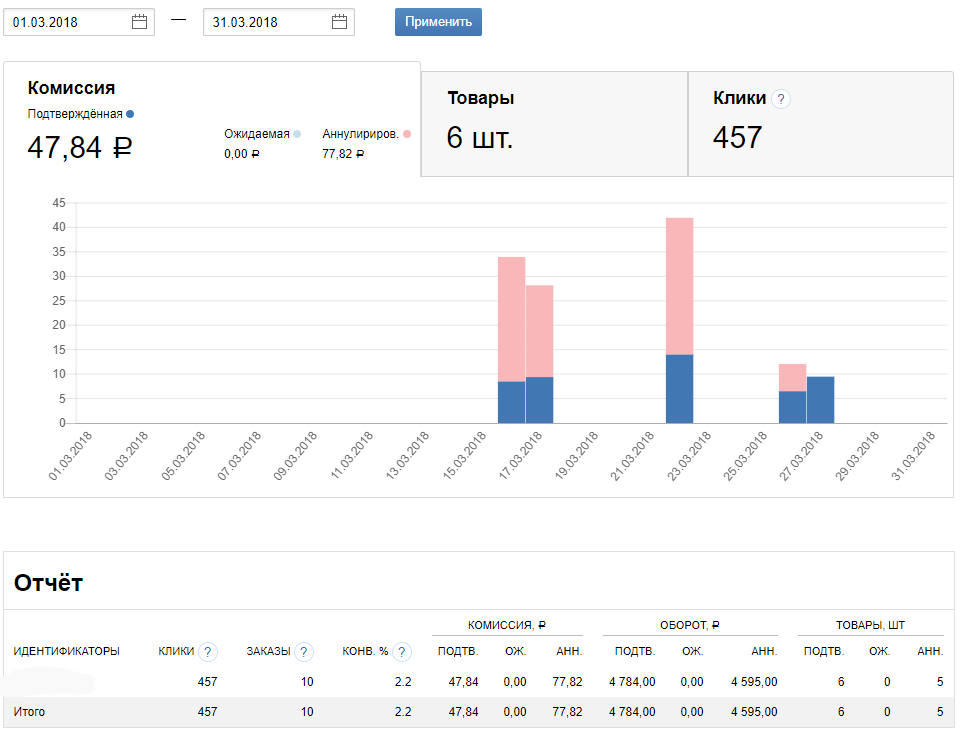Viewport: 964px width, 739px height.
Task: Click pink Аннулиров. legend dot
Action: (x=407, y=134)
